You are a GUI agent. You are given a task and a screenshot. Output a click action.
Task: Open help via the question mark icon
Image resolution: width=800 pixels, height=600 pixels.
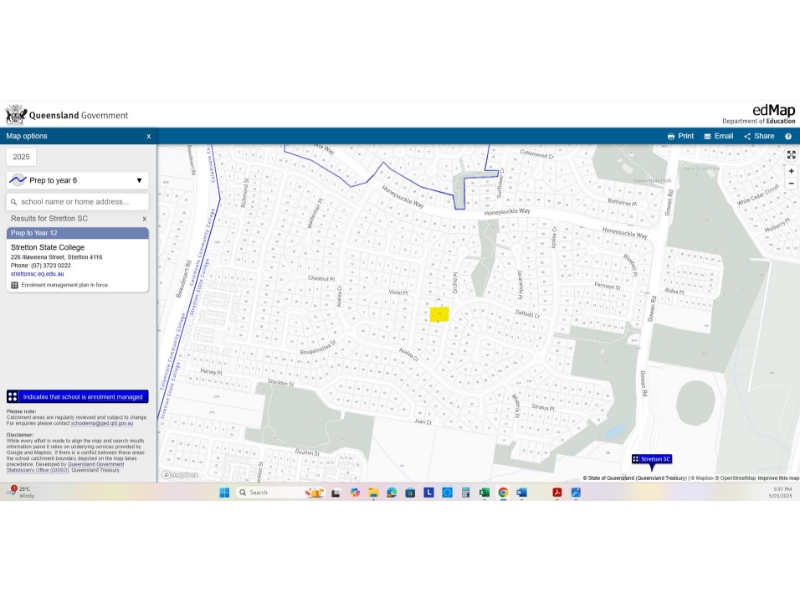788,136
